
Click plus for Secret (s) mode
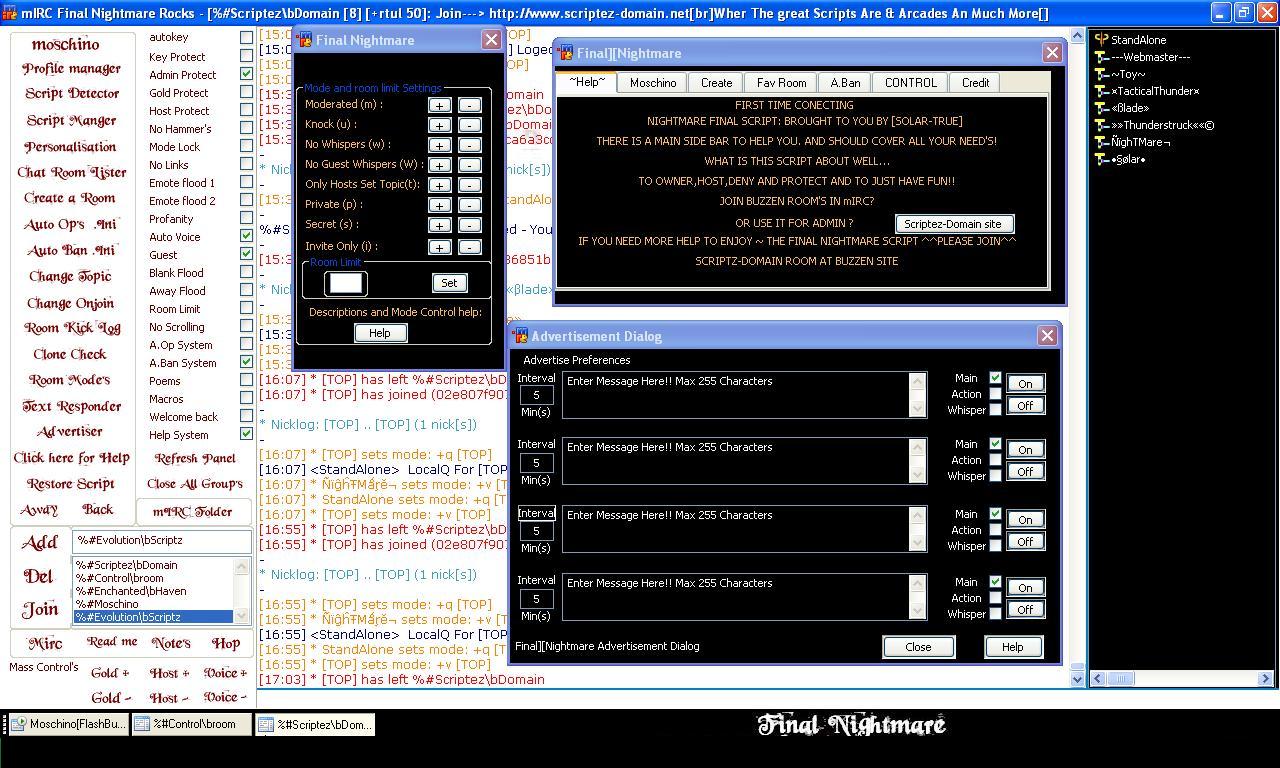(x=439, y=225)
